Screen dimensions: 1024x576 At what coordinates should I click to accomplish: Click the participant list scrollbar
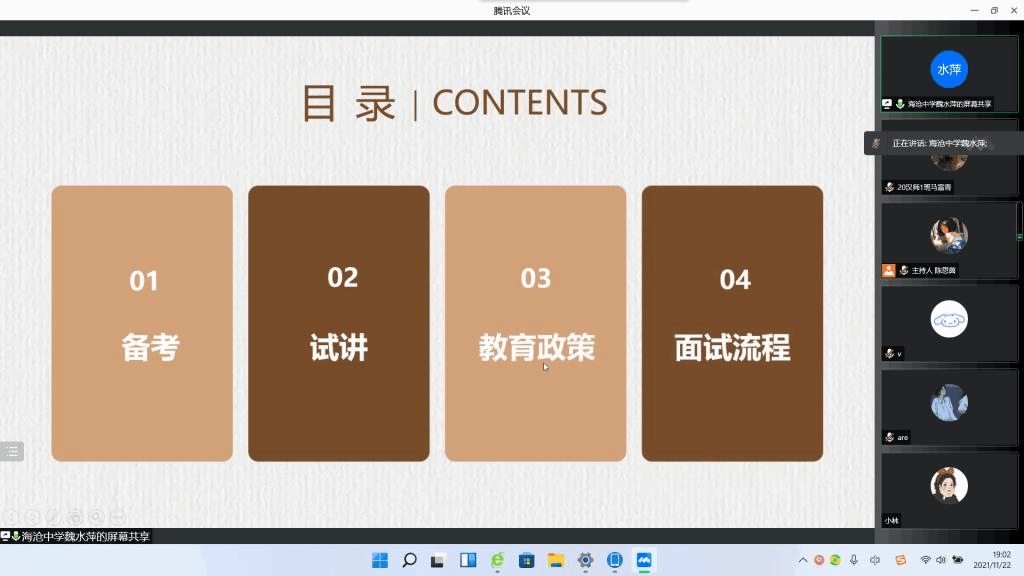[1019, 220]
